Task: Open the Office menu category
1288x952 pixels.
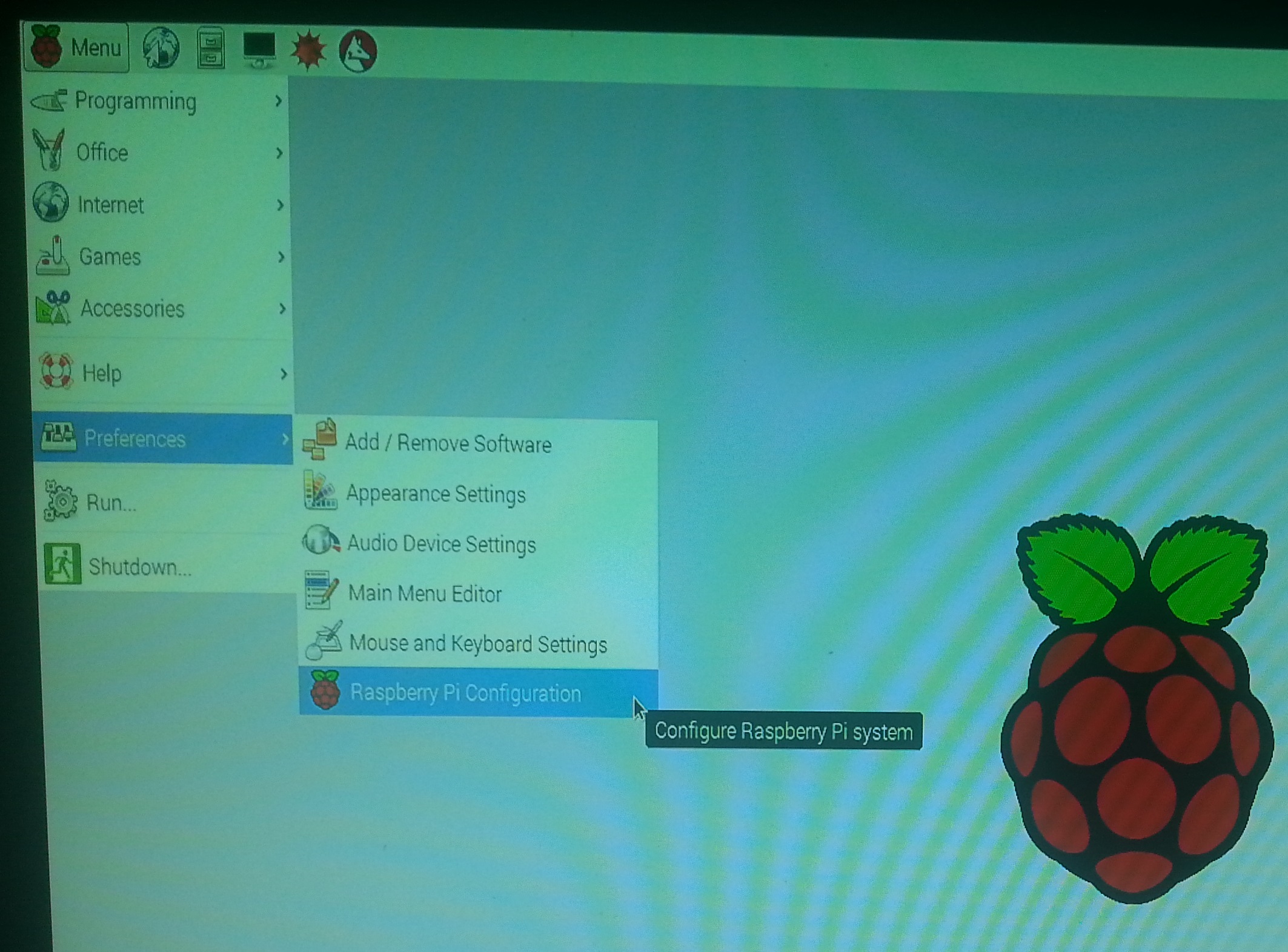Action: pyautogui.click(x=159, y=153)
